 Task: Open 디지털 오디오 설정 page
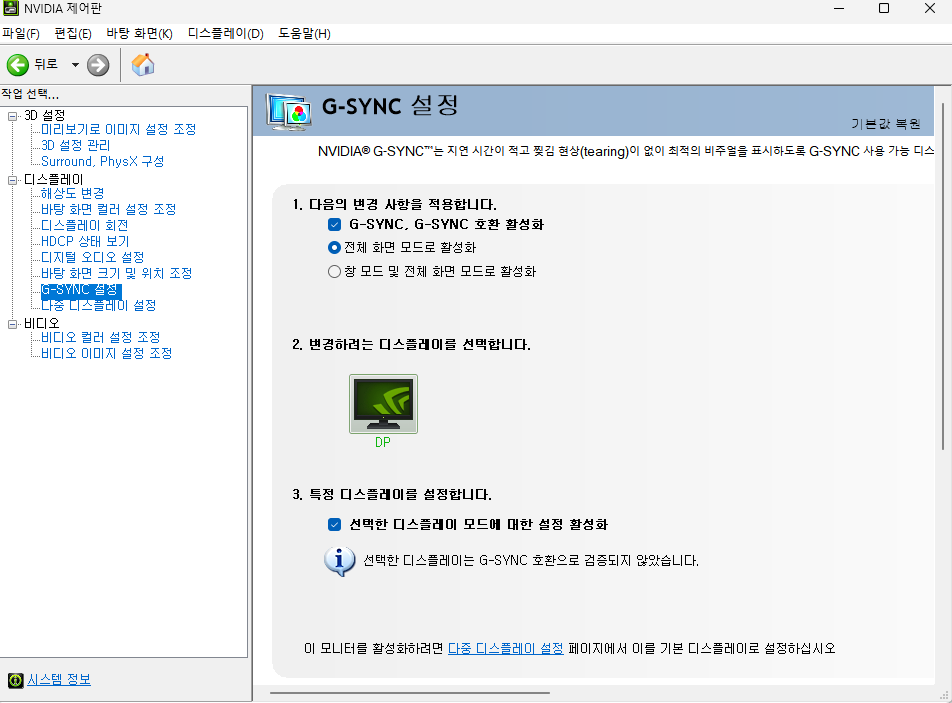coord(92,257)
